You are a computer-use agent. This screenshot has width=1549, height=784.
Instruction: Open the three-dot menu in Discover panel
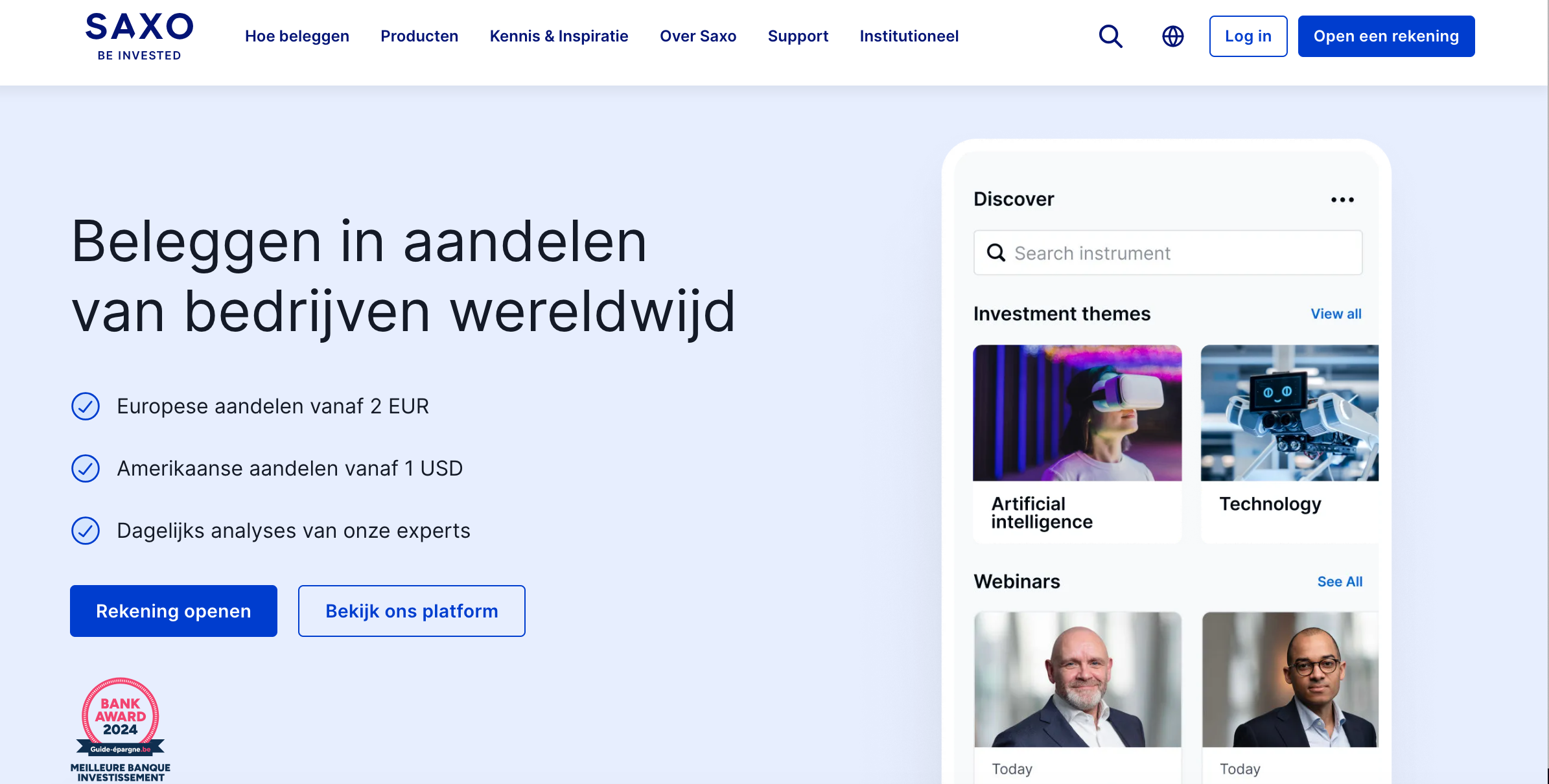(1342, 200)
